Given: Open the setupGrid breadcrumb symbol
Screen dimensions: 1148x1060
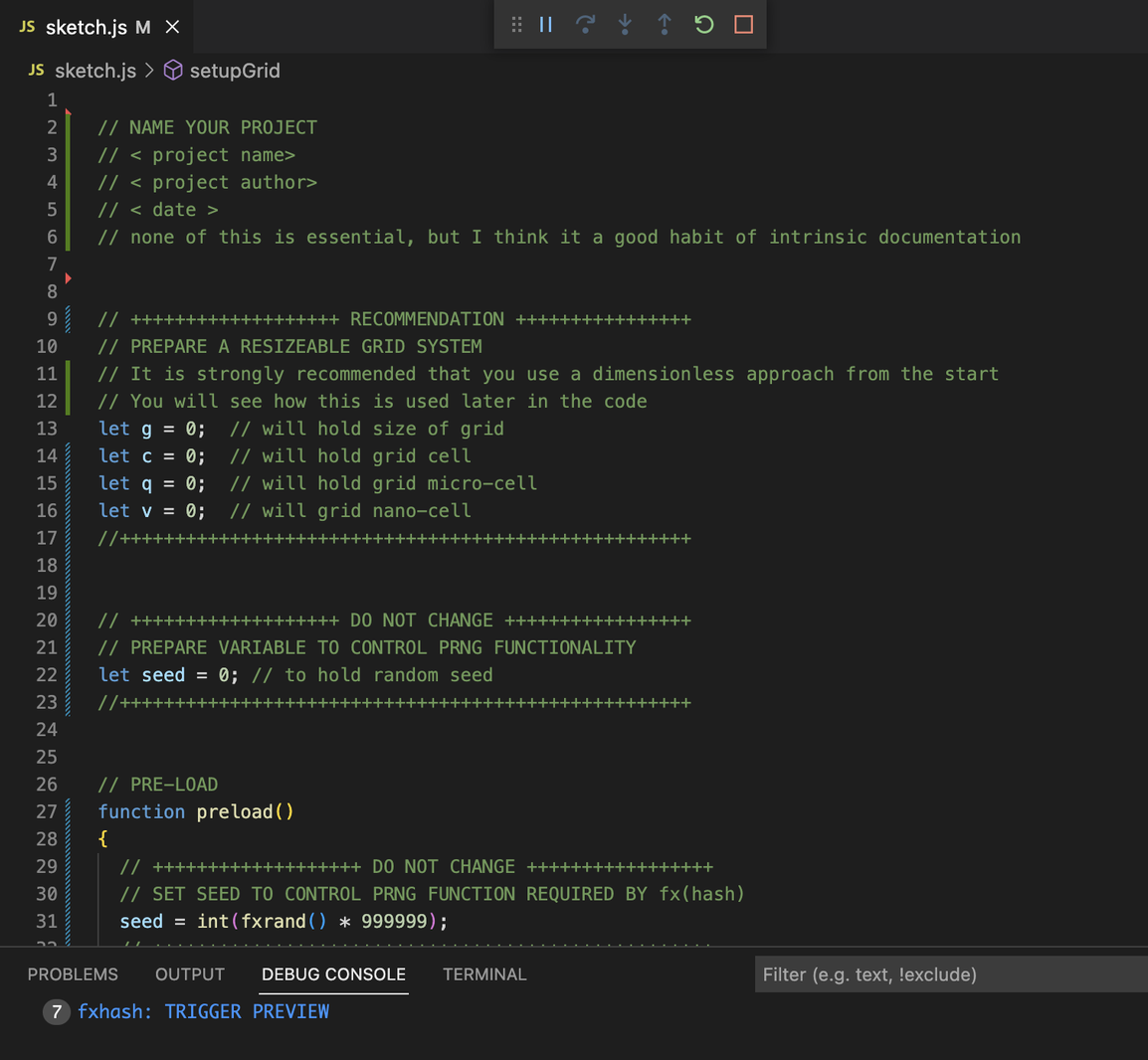Looking at the screenshot, I should (235, 71).
